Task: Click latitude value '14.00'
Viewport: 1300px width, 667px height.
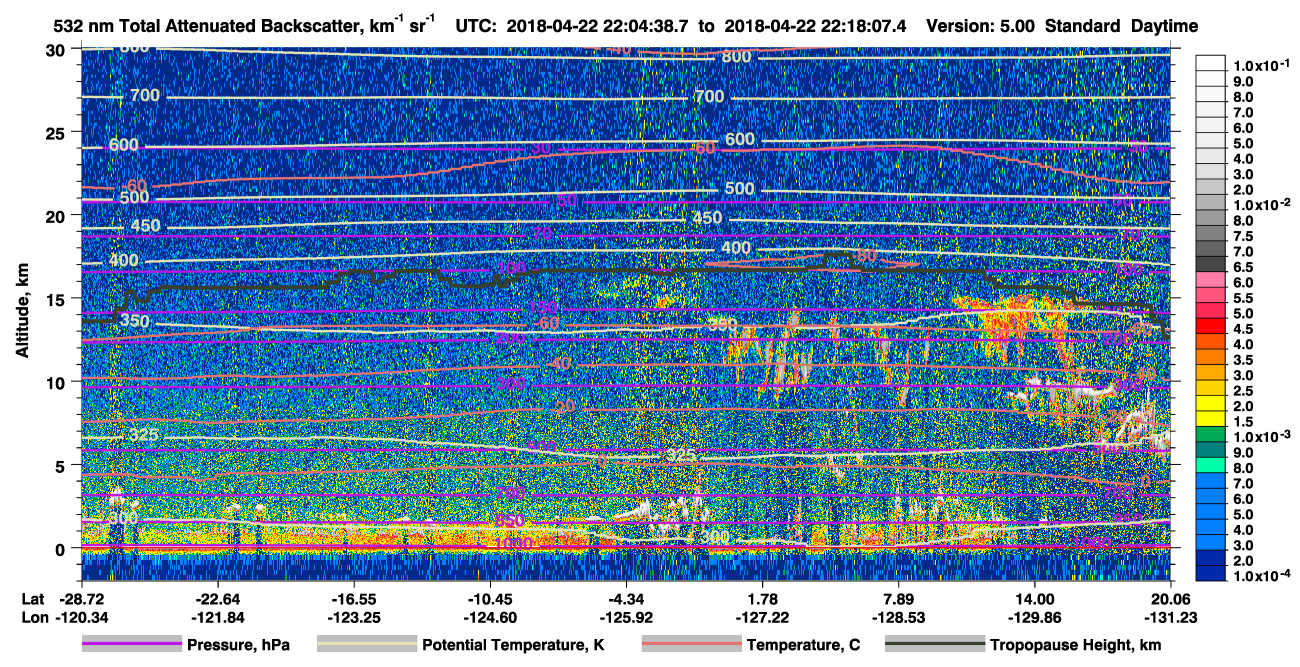Action: [x=1034, y=598]
